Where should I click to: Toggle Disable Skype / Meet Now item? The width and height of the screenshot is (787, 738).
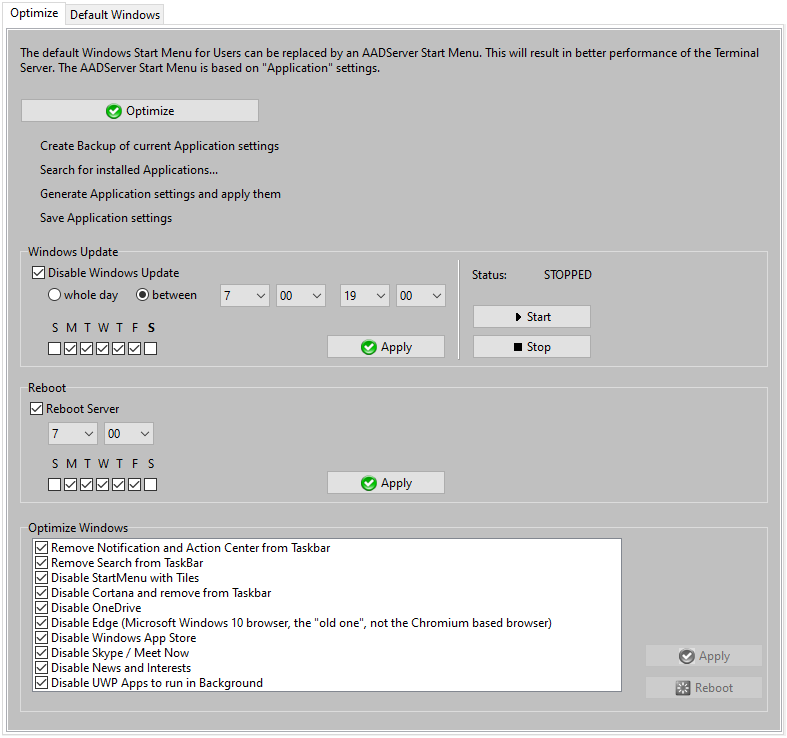click(x=41, y=653)
